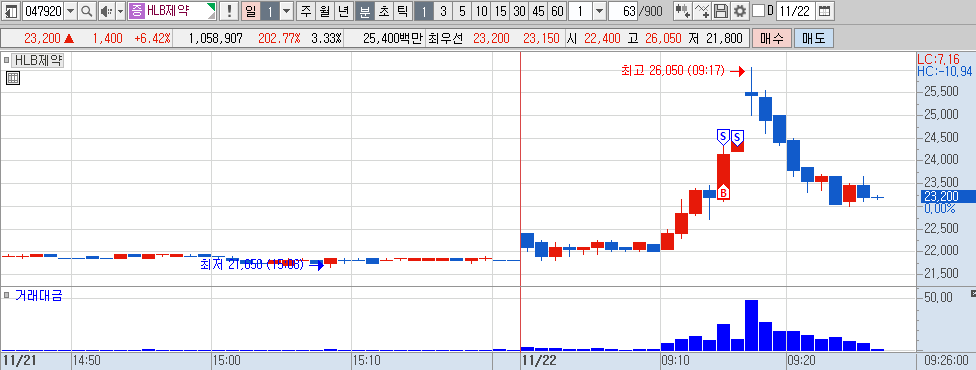Click the 매수 buy button
This screenshot has width=976, height=370.
[772, 39]
